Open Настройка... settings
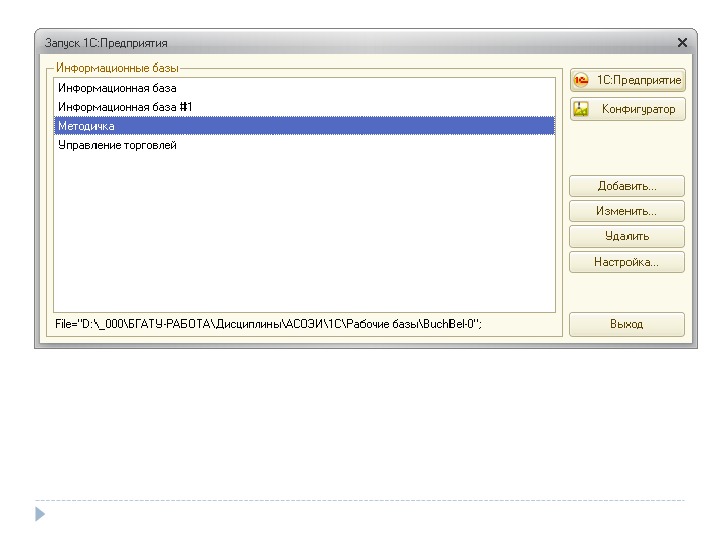The image size is (720, 540). (x=627, y=262)
